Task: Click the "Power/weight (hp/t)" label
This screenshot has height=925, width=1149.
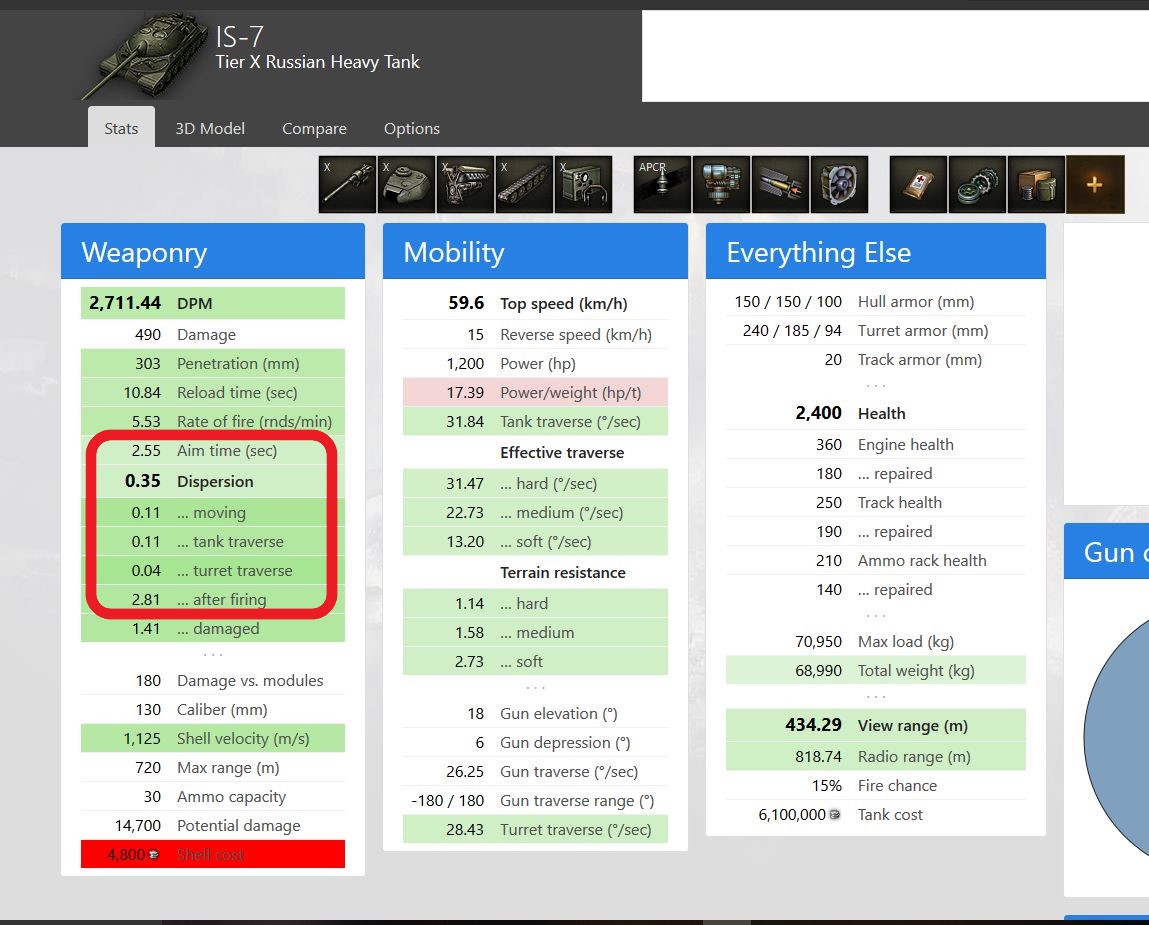Action: (571, 393)
